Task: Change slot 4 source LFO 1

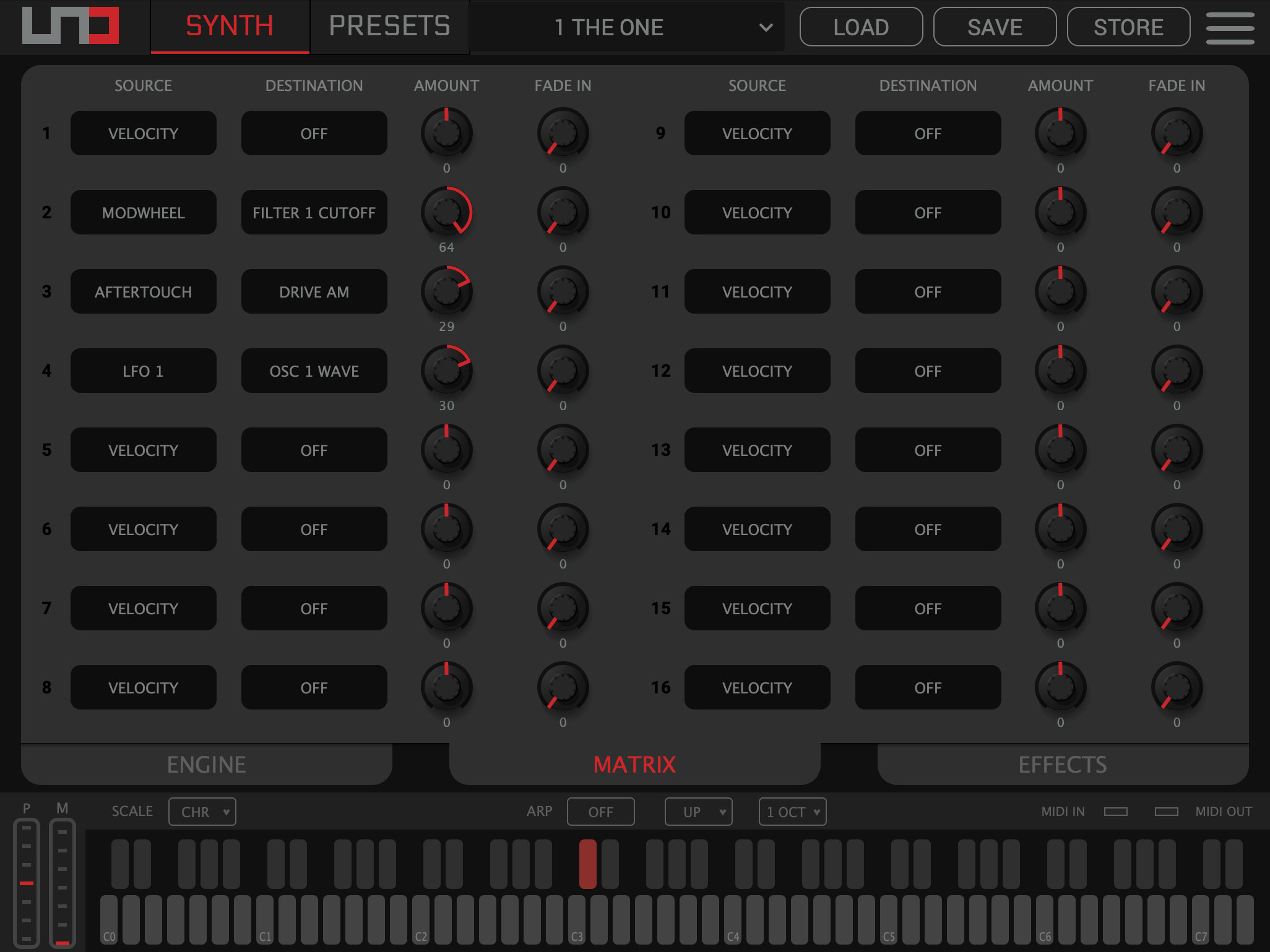Action: (143, 371)
